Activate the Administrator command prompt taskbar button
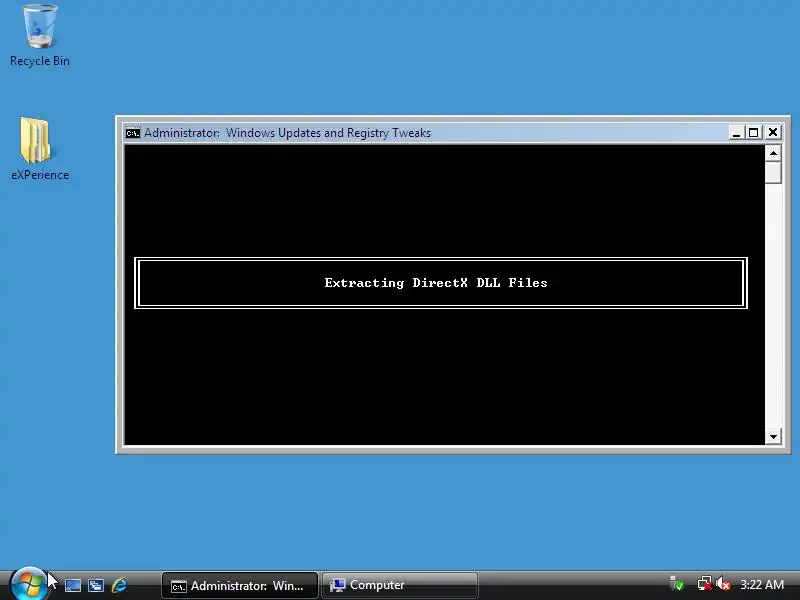Image resolution: width=800 pixels, height=600 pixels. click(240, 586)
